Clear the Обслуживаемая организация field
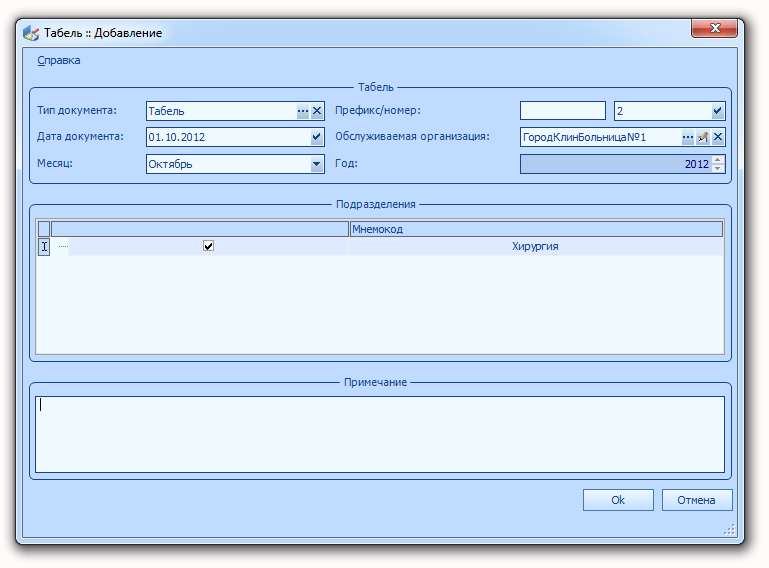The width and height of the screenshot is (769, 568). 718,137
